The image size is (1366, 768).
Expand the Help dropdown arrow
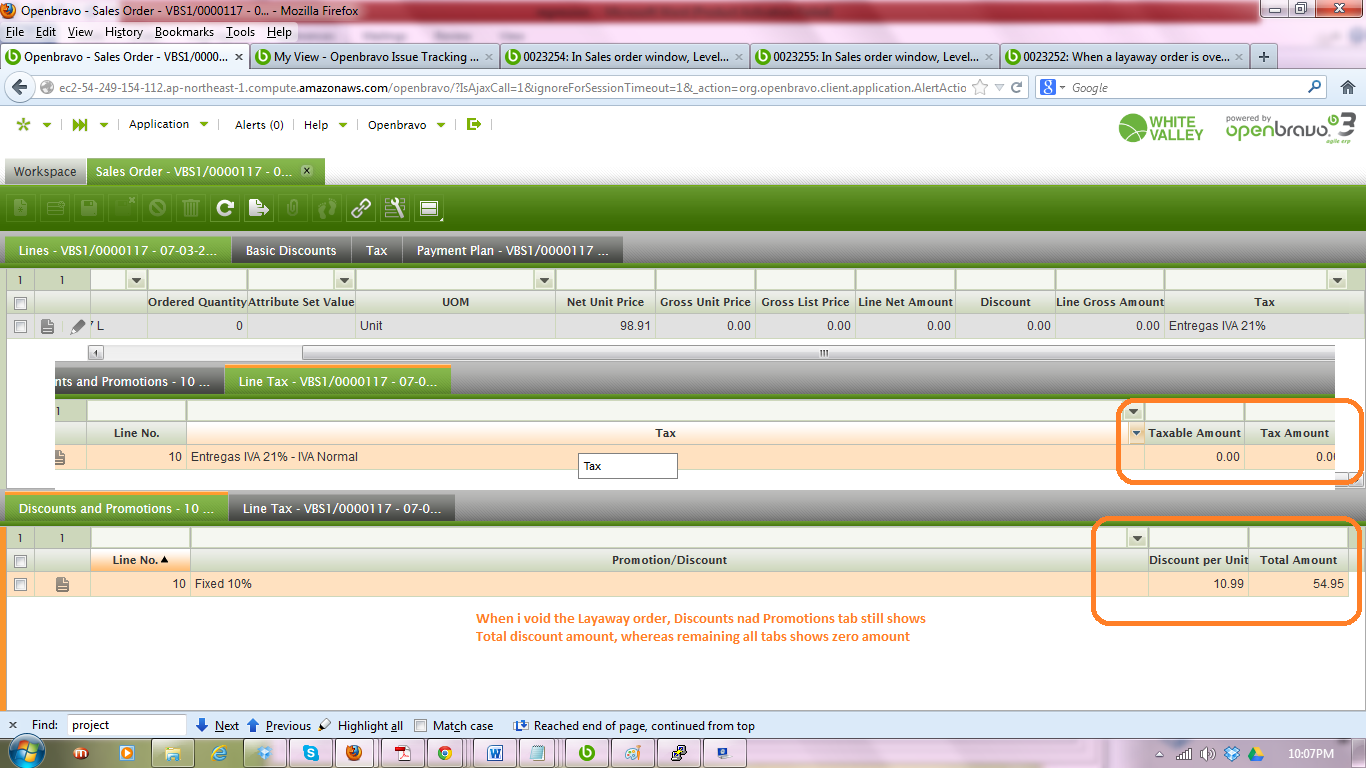(x=343, y=125)
